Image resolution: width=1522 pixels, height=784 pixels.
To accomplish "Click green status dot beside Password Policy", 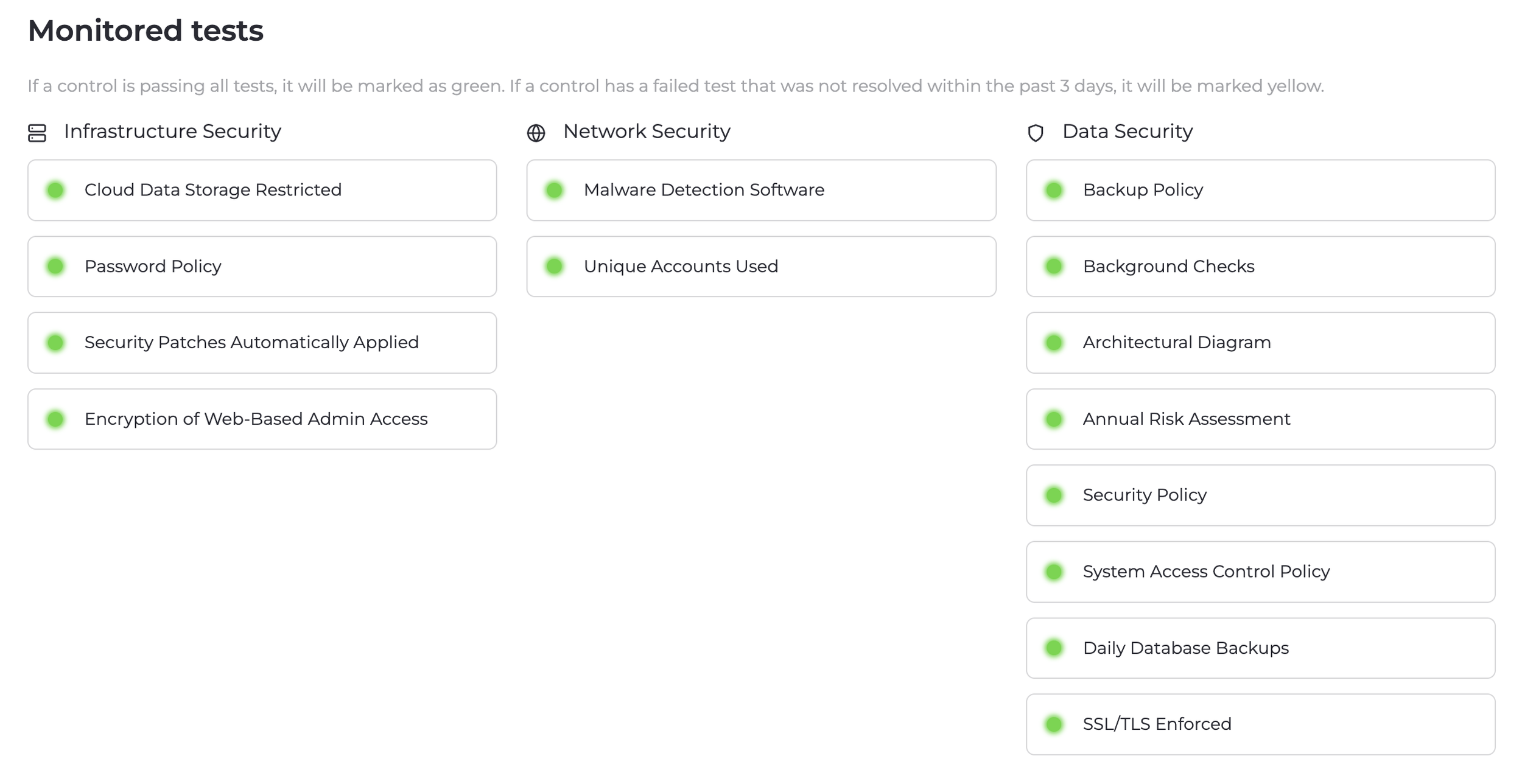I will tap(55, 267).
